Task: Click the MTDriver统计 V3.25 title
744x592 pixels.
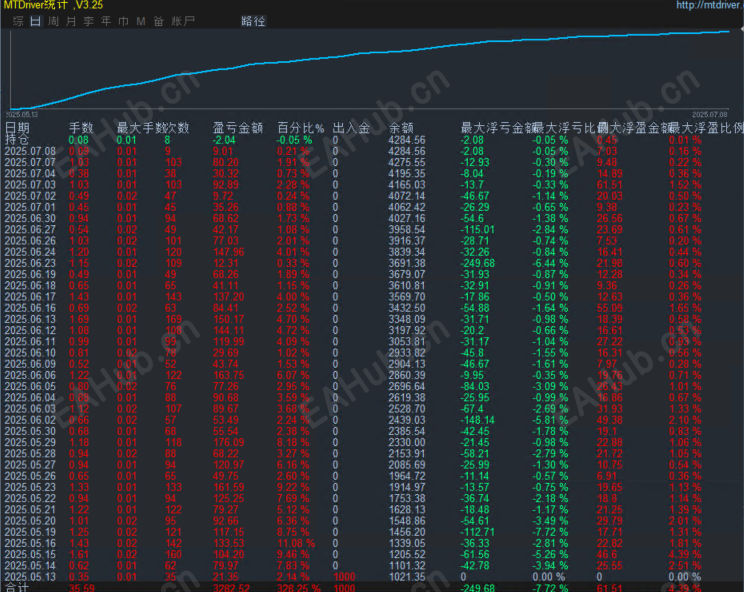Action: click(53, 5)
